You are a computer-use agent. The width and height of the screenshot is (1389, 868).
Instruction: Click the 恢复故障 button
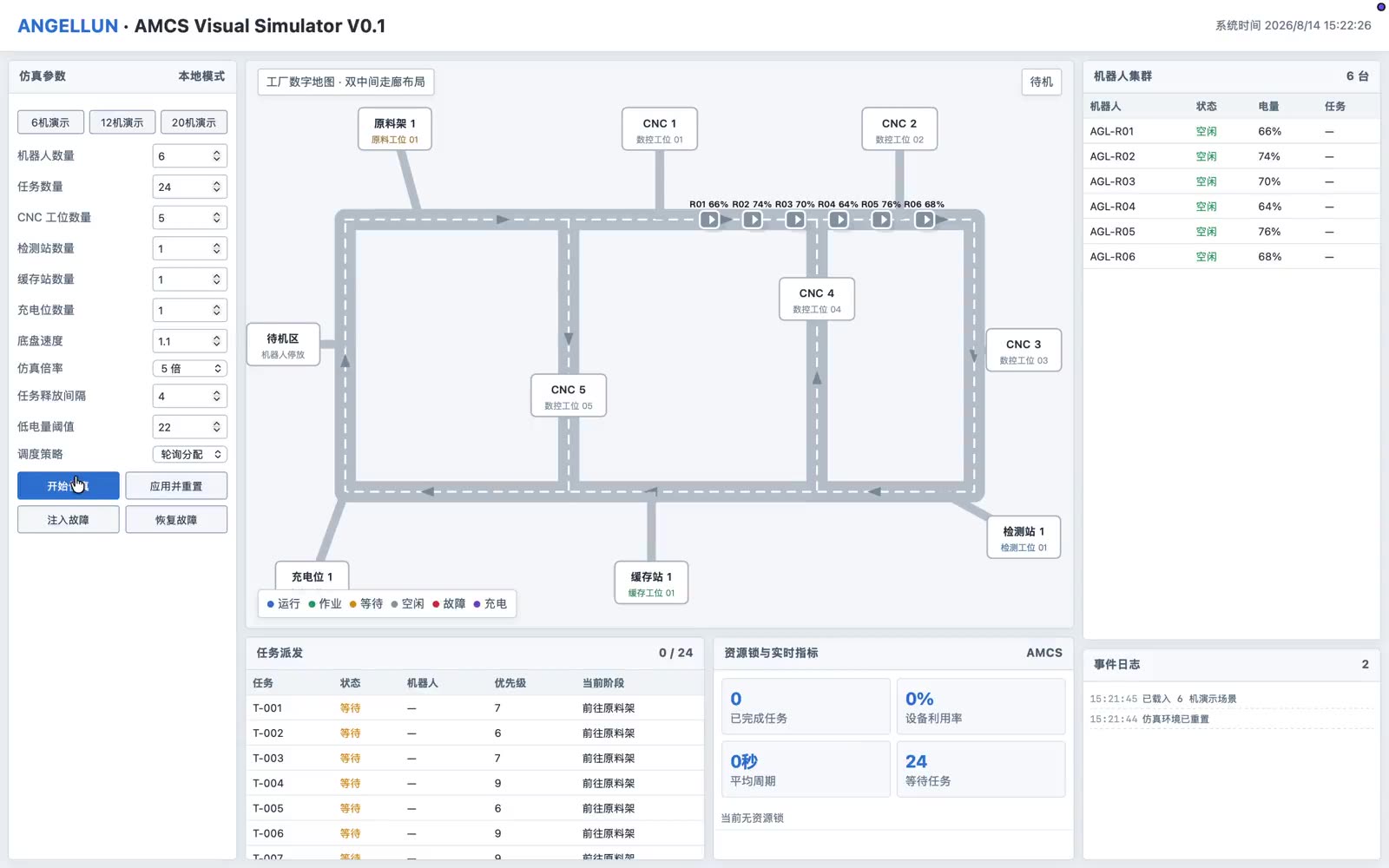[176, 520]
